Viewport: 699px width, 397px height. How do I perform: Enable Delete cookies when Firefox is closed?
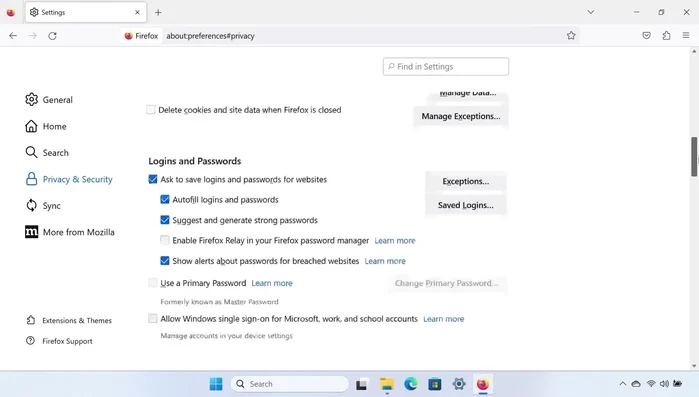click(151, 110)
